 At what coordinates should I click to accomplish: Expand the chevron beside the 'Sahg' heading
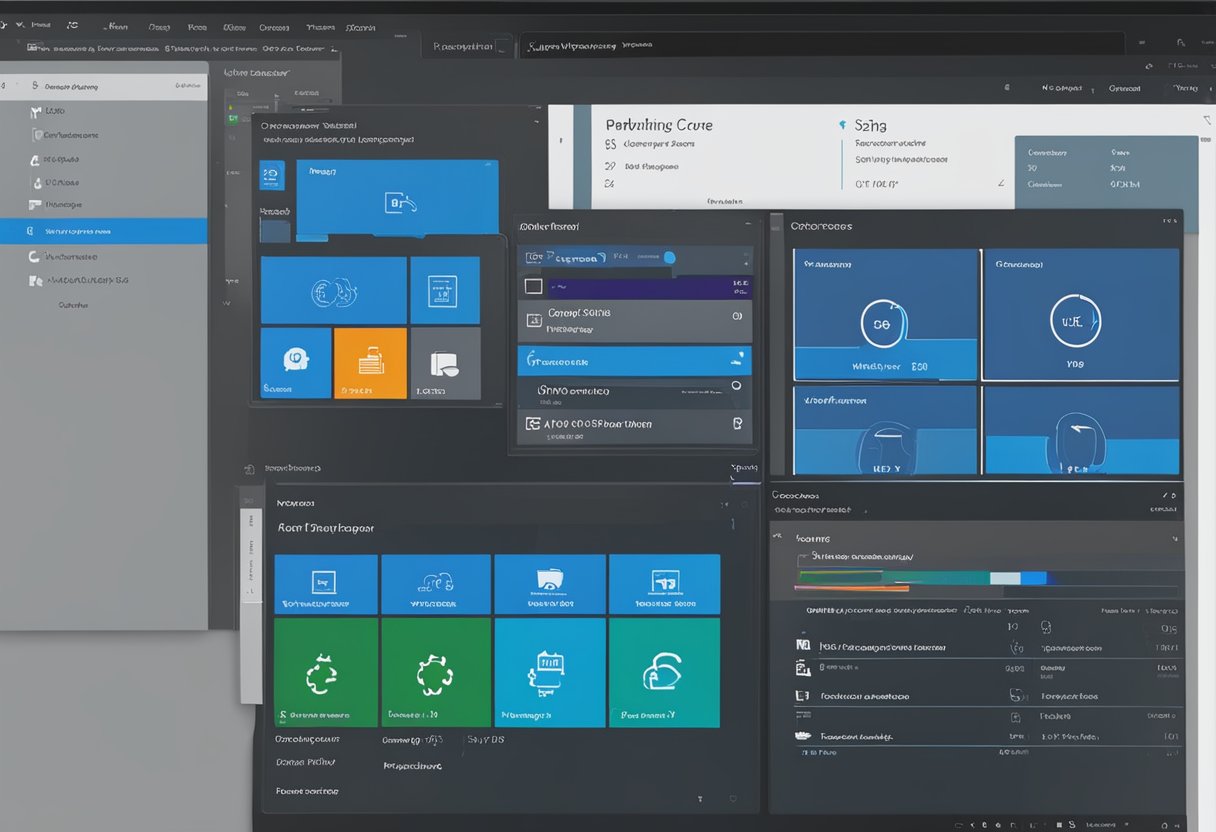[843, 126]
